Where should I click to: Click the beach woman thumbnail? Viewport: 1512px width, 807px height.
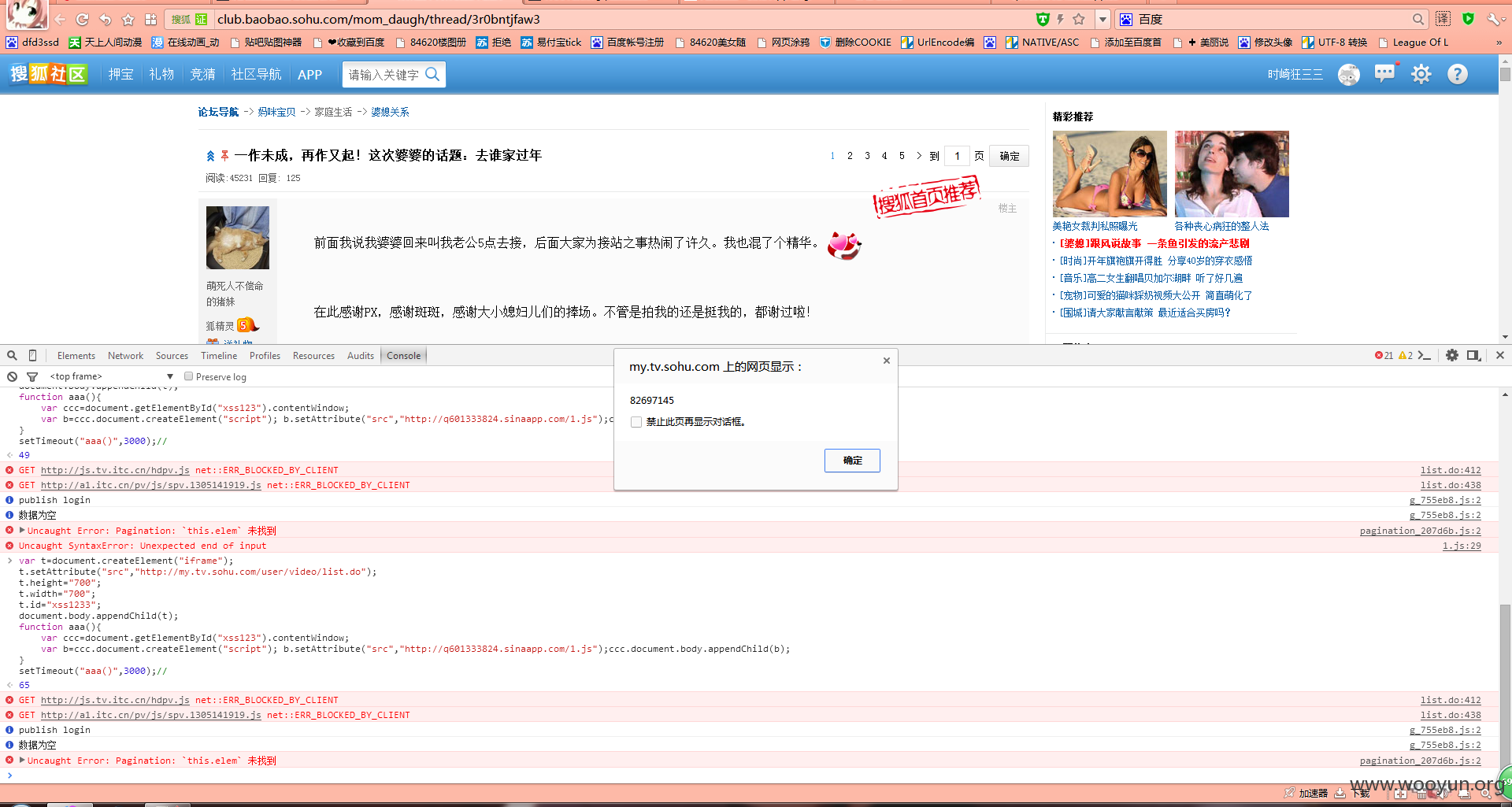pos(1110,174)
